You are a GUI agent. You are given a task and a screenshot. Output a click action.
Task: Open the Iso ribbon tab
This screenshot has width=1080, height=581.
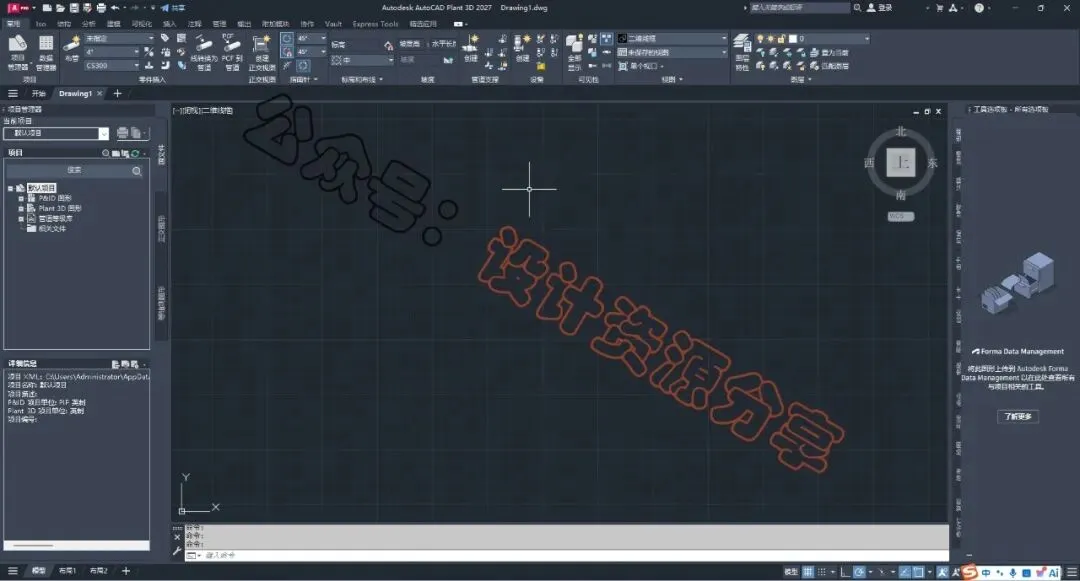click(41, 24)
